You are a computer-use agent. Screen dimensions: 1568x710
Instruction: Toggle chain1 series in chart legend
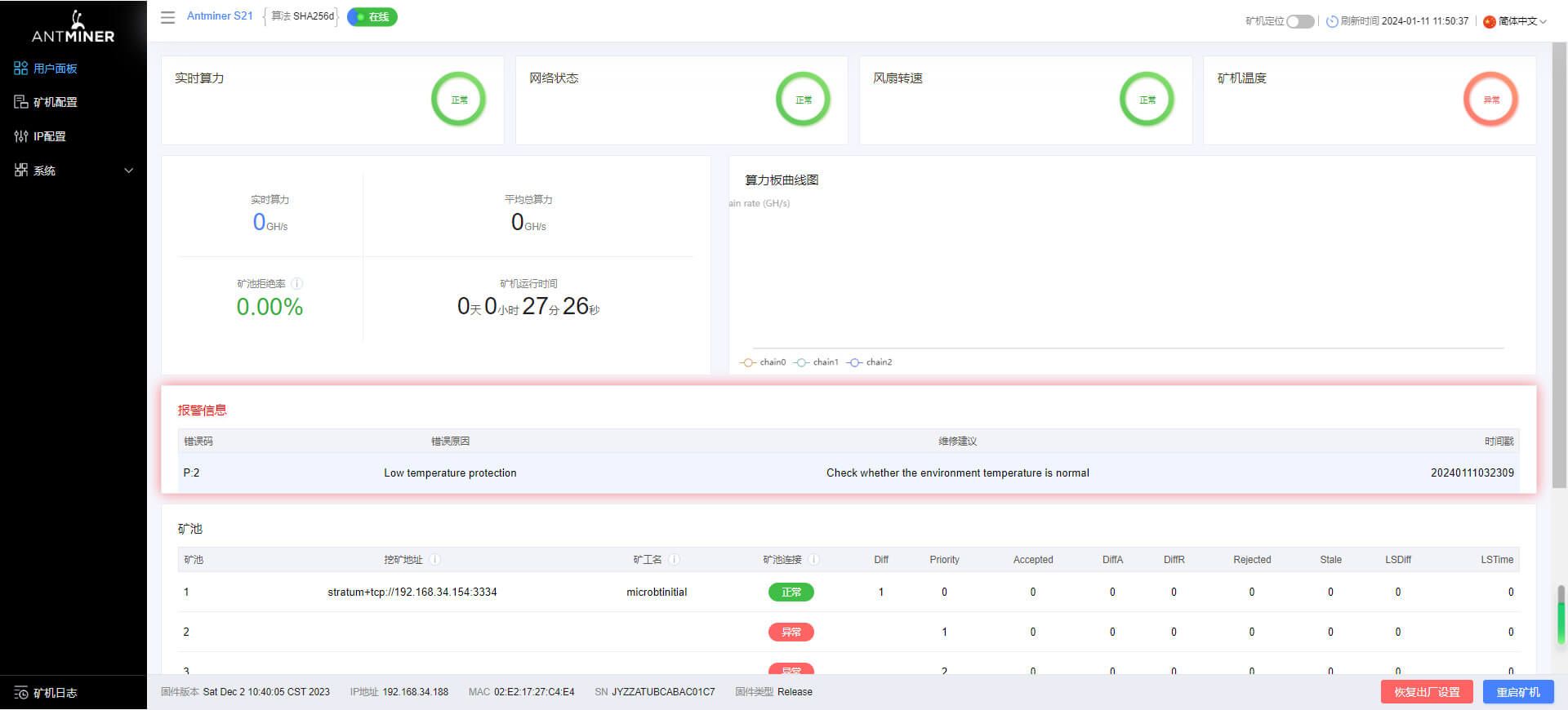coord(817,362)
